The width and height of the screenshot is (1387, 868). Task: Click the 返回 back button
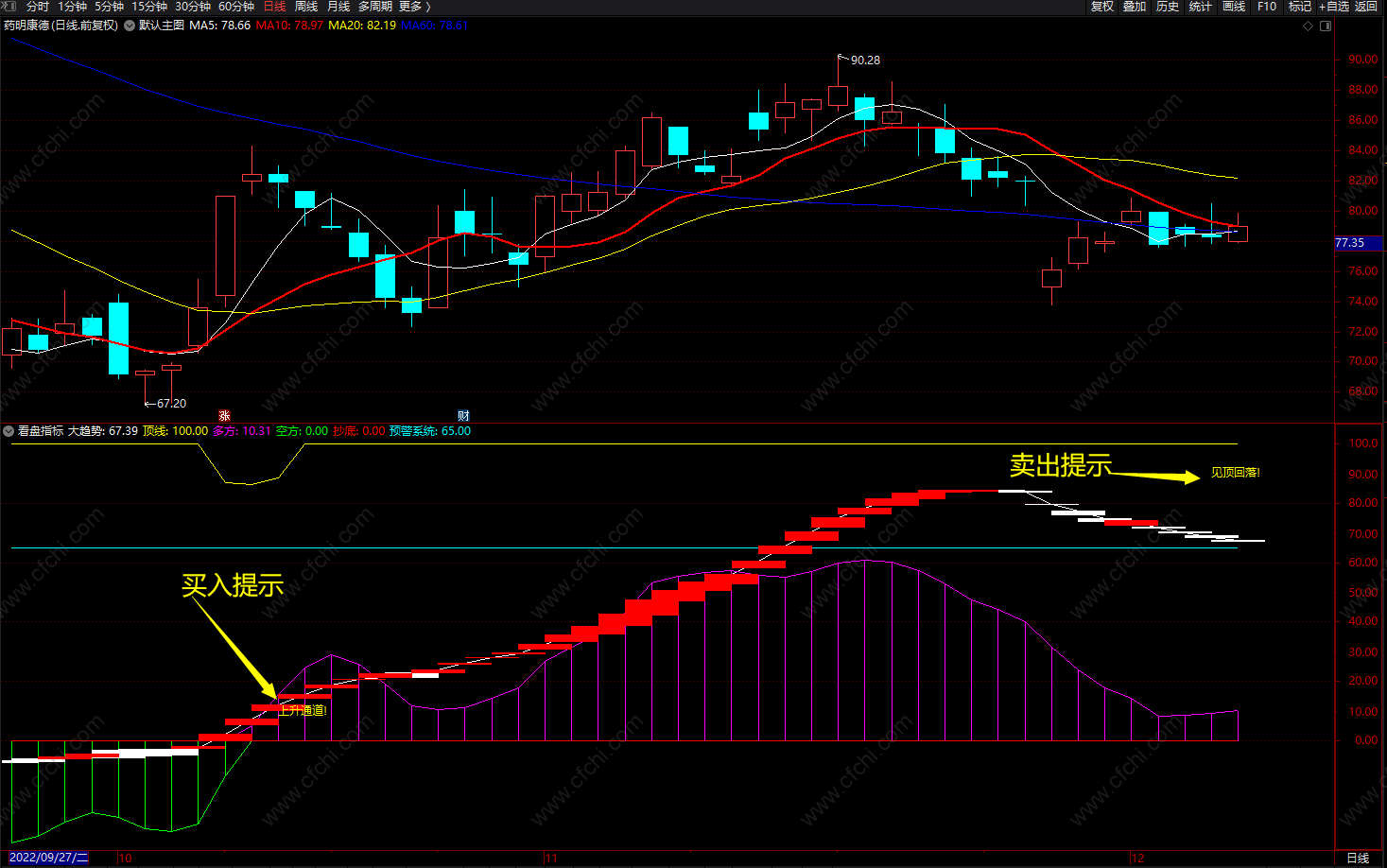tap(1366, 7)
